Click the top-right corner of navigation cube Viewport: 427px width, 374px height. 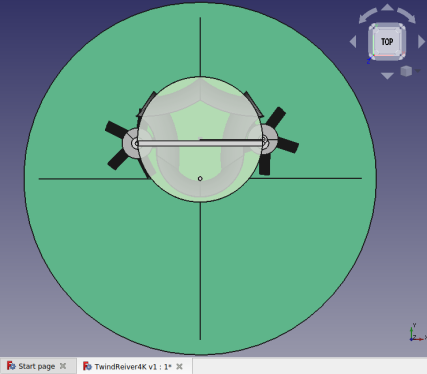(401, 27)
